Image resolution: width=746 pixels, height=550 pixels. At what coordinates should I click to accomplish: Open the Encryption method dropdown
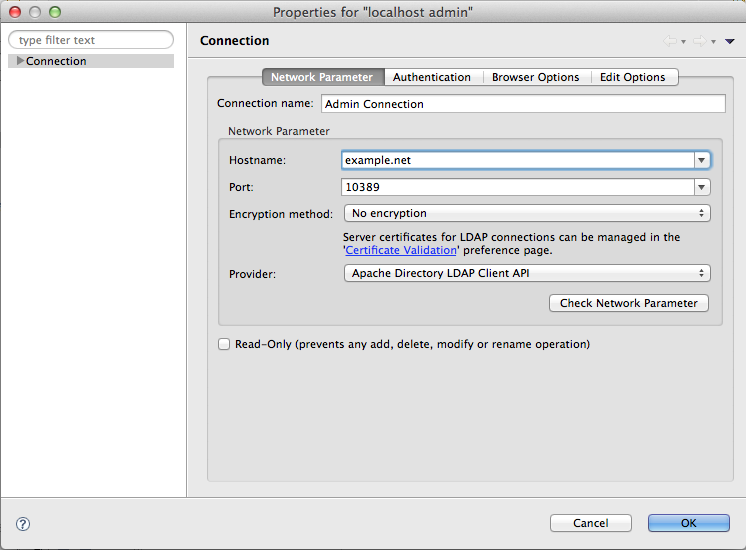click(526, 213)
